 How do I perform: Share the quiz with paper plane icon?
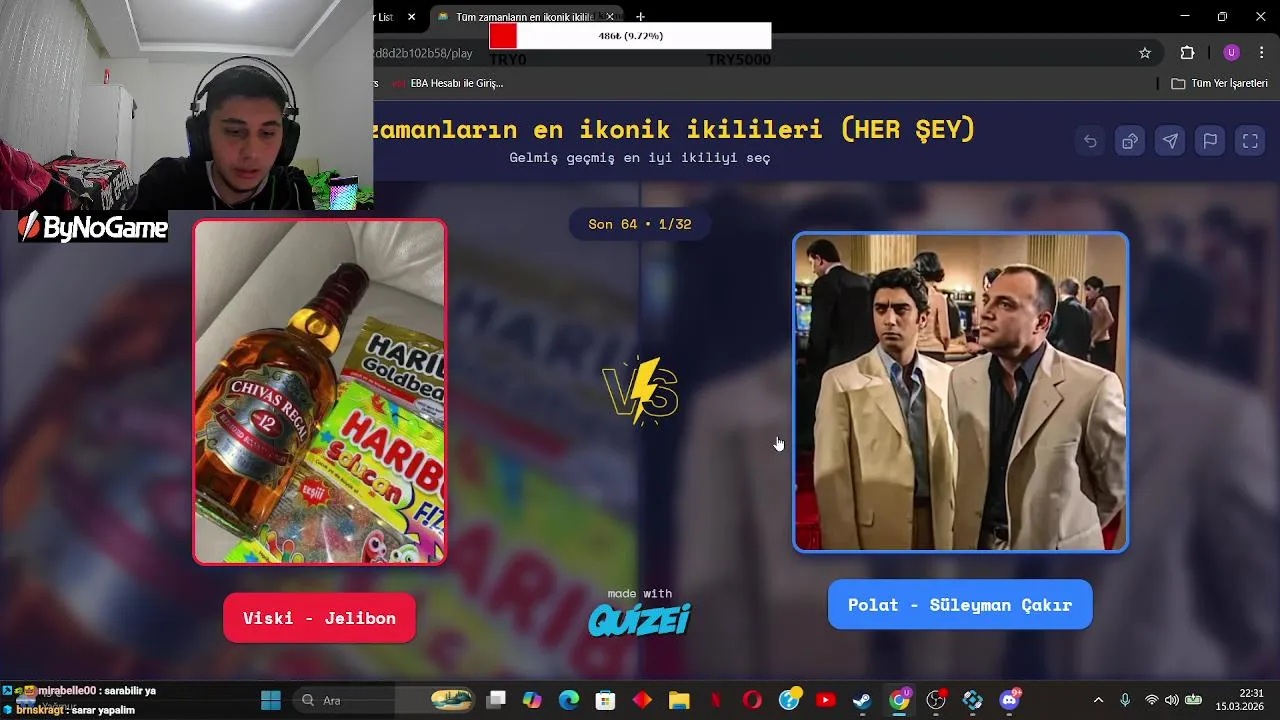coord(1170,141)
